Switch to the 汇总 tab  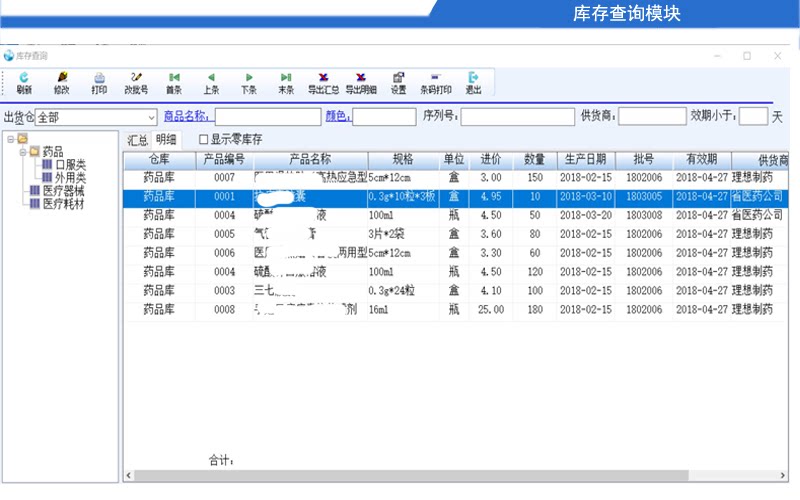pos(138,140)
